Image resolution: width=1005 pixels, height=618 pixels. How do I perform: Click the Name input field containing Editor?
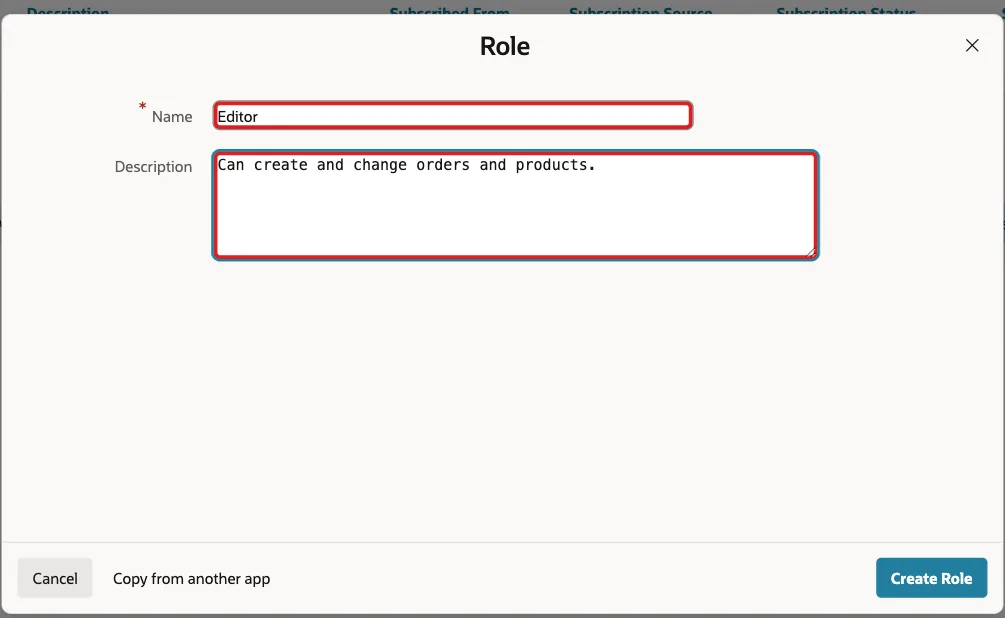453,115
